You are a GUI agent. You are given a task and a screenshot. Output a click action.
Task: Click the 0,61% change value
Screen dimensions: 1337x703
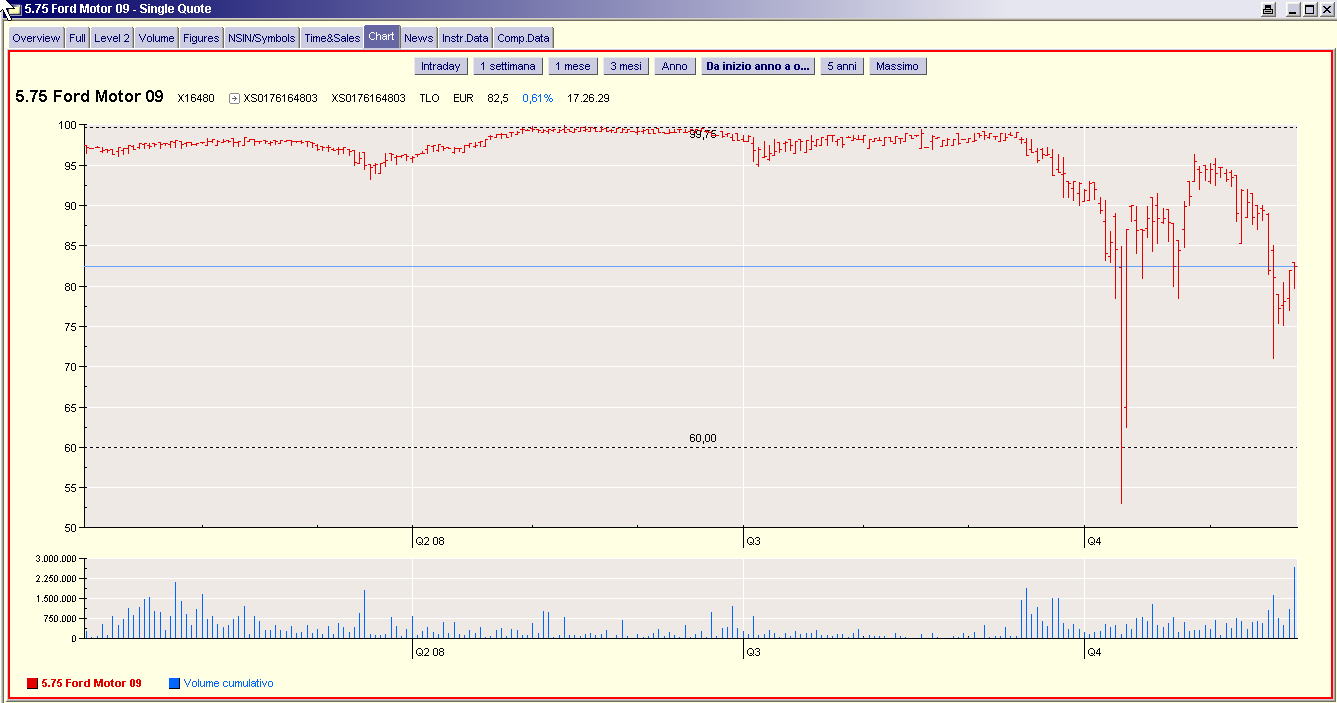tap(537, 98)
